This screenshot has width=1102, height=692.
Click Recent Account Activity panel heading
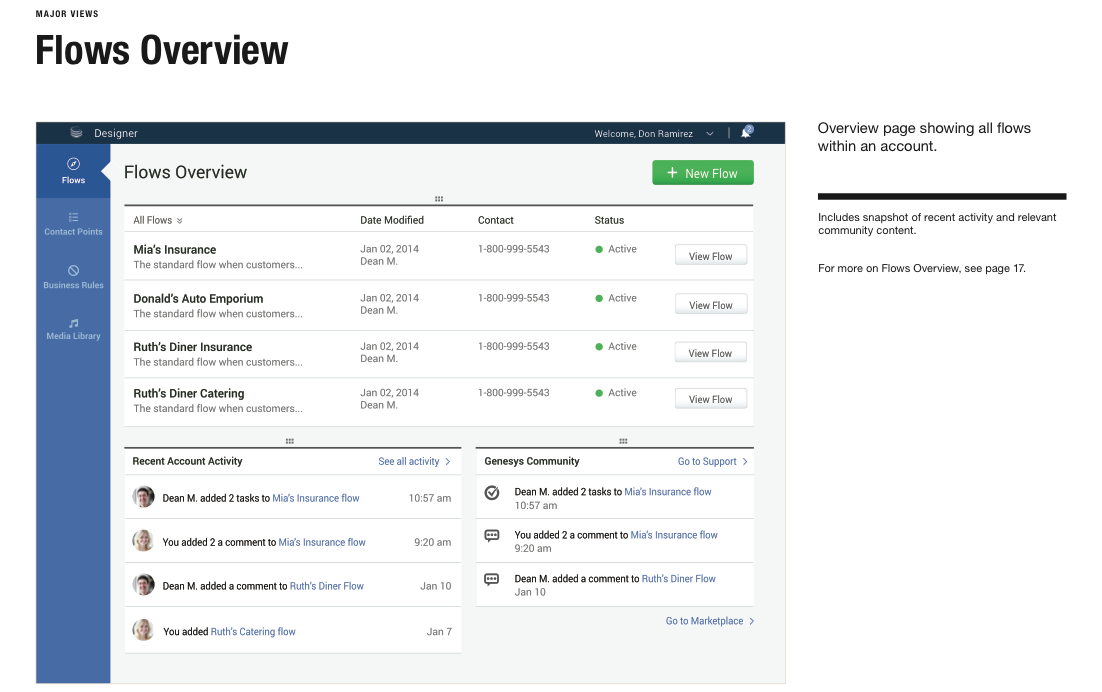(188, 462)
